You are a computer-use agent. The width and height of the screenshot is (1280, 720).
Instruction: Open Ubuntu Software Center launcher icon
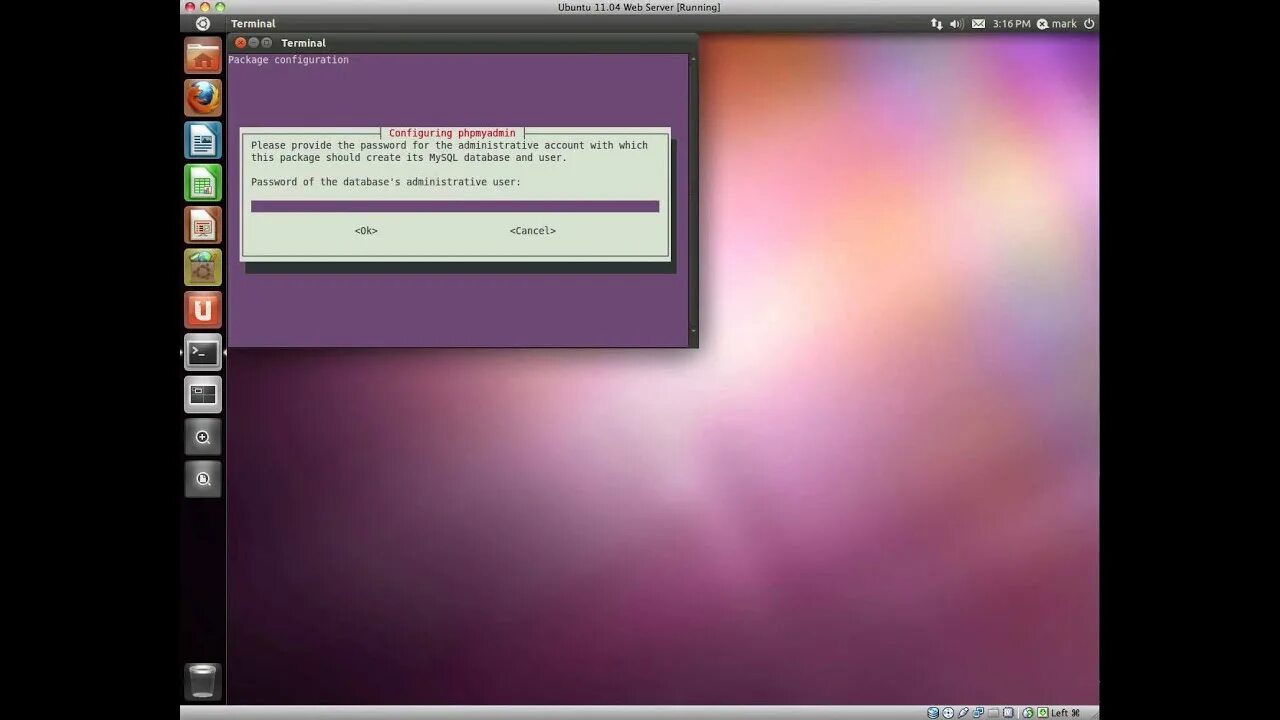pyautogui.click(x=203, y=268)
